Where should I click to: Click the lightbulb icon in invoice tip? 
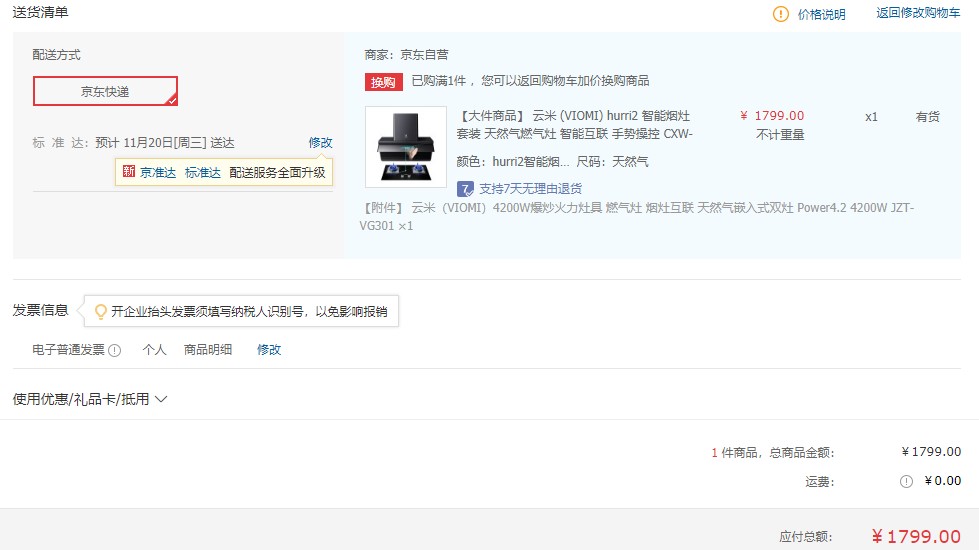point(100,311)
